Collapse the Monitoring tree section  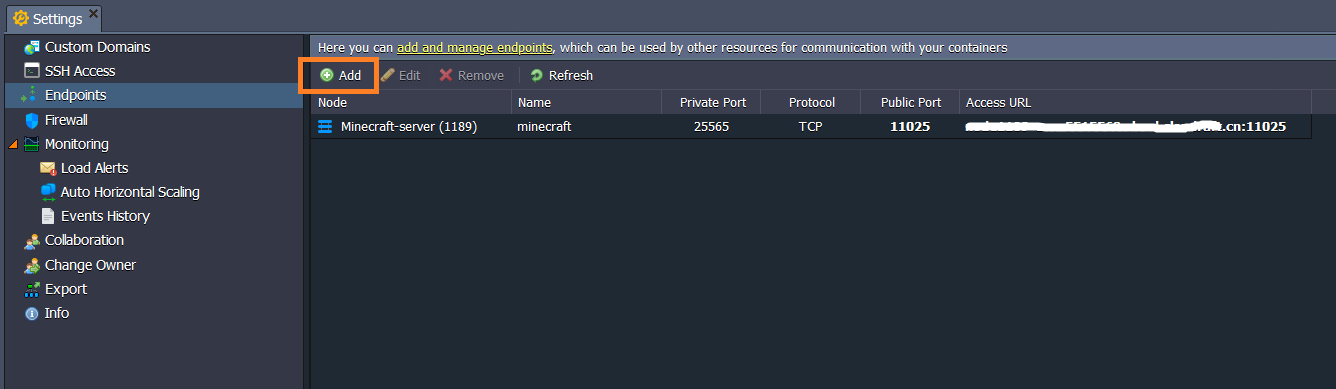(x=13, y=144)
